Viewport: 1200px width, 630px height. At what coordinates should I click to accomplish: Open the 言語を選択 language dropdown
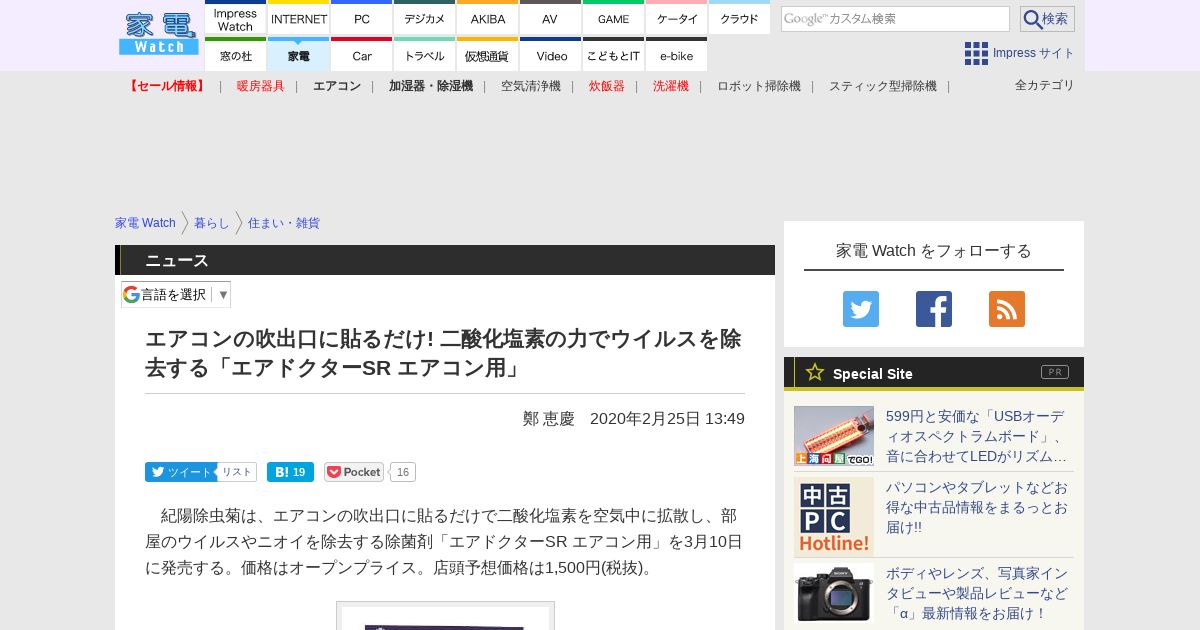coord(176,294)
